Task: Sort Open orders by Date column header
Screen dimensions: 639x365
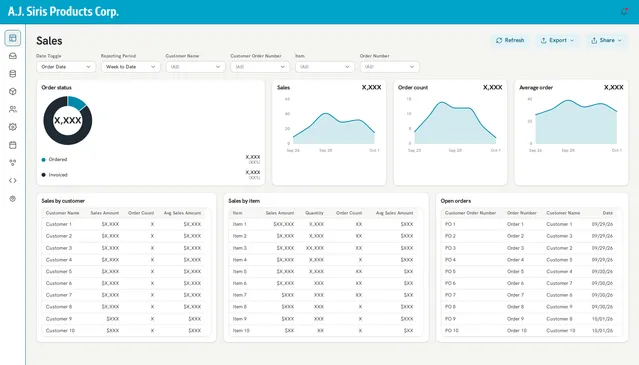Action: click(x=608, y=213)
